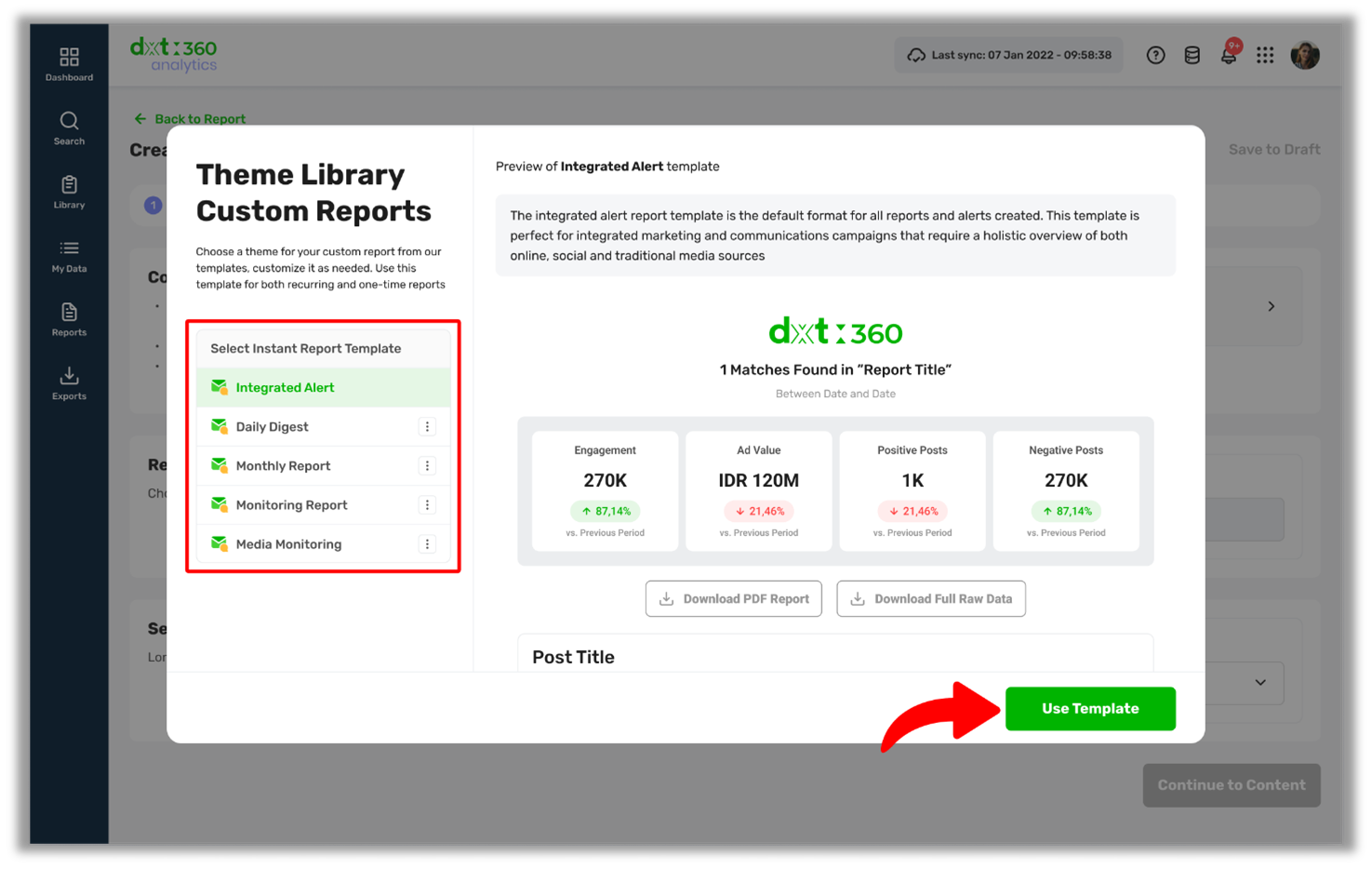Click the "Last sync: 07 Jan 2022 - 09:58:38" text

pos(1021,55)
